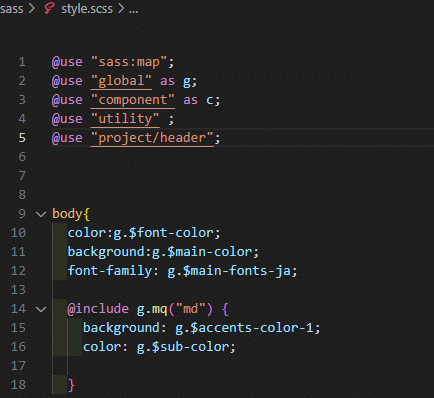Click the Sass file icon in breadcrumb
Screen dimensions: 434x398
tap(49, 8)
